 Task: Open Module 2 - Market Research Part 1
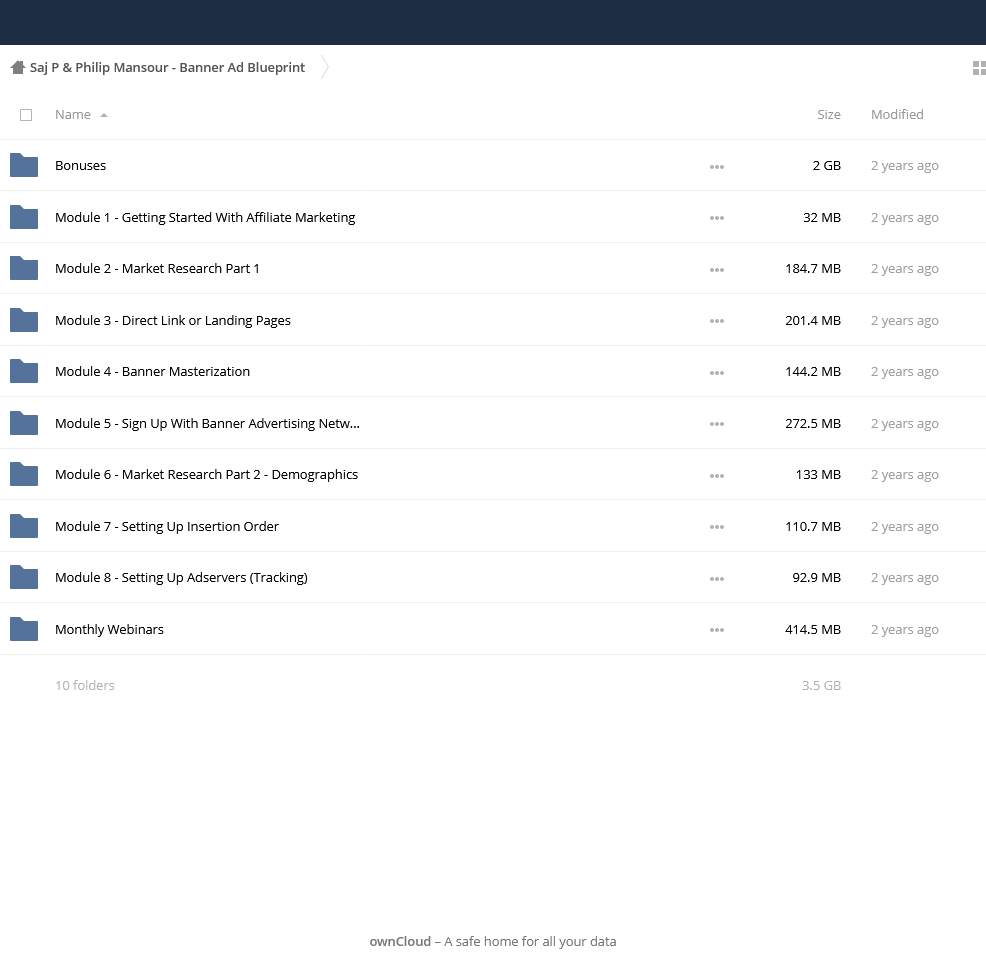(157, 269)
